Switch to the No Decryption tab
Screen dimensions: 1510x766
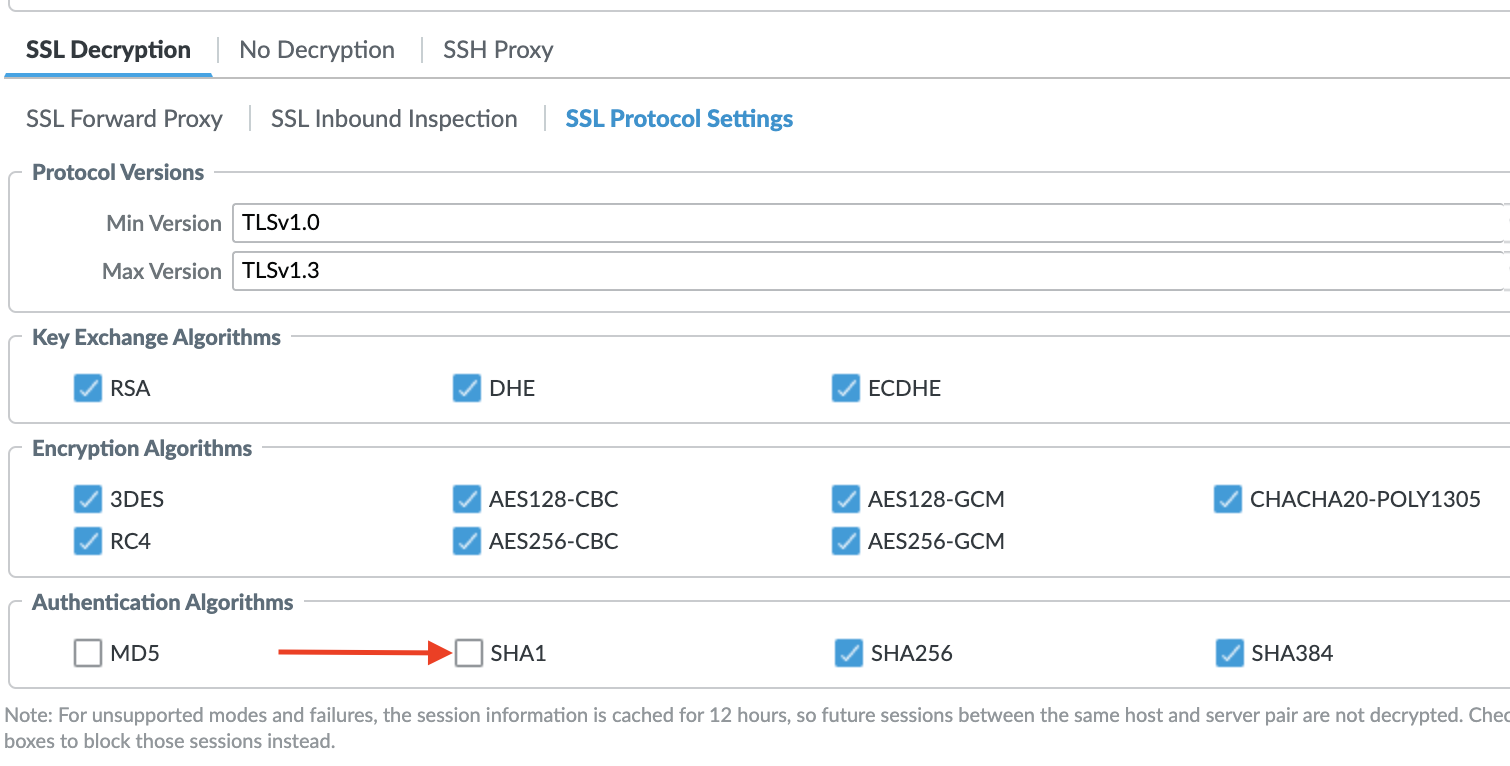(x=316, y=49)
